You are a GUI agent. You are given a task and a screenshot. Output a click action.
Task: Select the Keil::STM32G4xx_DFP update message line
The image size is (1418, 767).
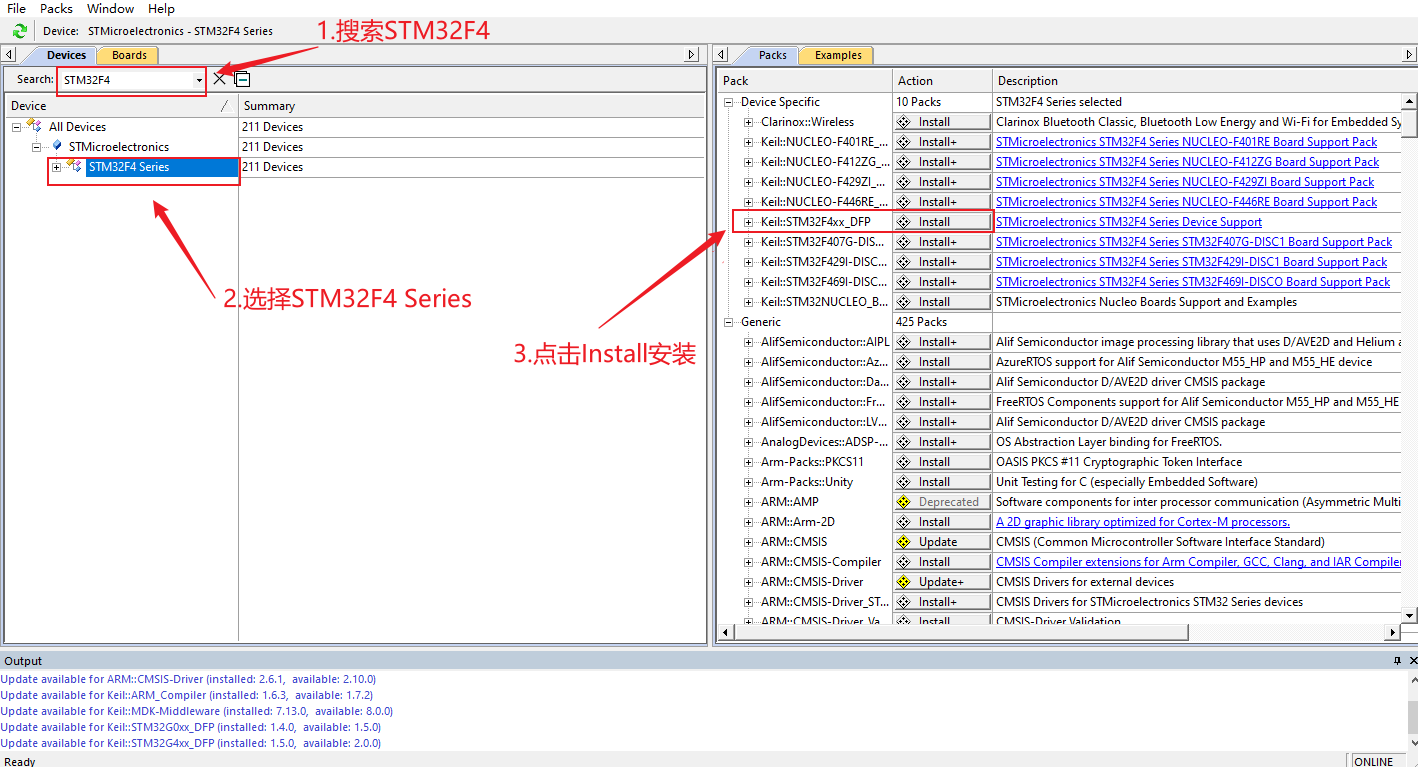190,743
